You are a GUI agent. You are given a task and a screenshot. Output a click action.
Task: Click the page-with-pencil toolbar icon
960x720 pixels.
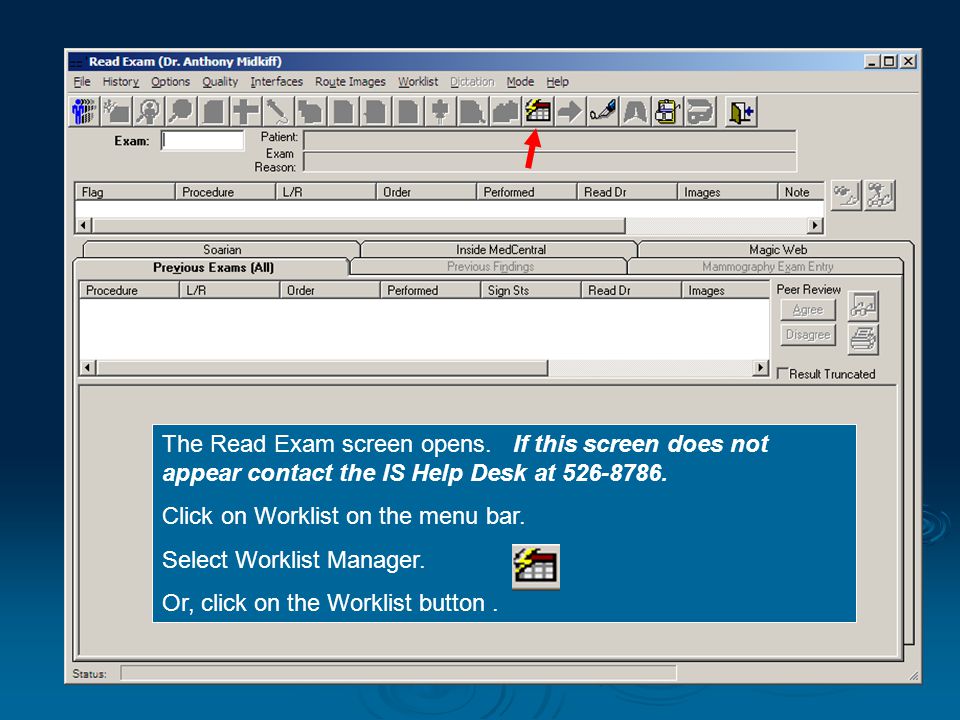pyautogui.click(x=473, y=112)
